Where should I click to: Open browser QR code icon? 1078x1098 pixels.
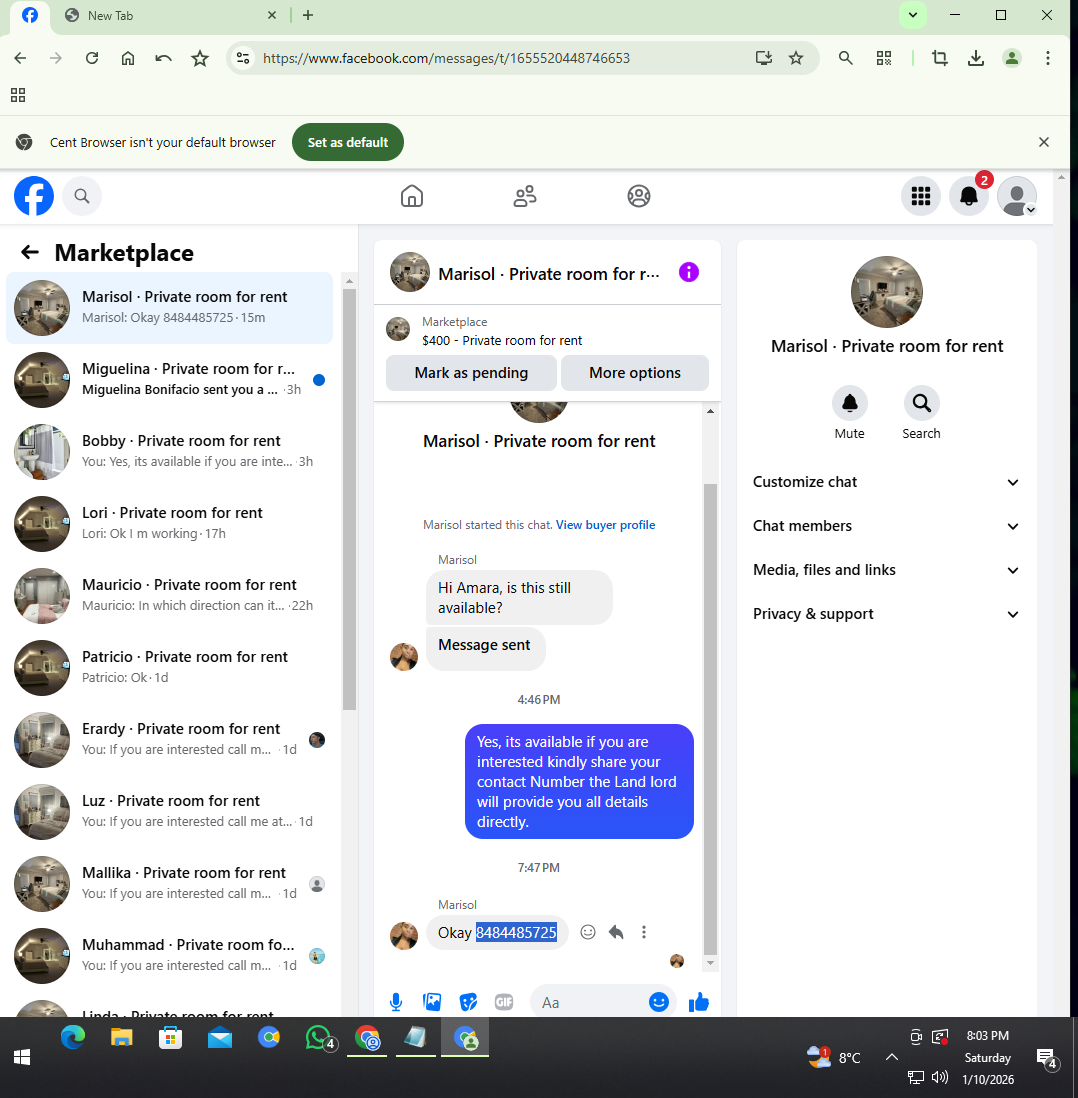pyautogui.click(x=884, y=58)
